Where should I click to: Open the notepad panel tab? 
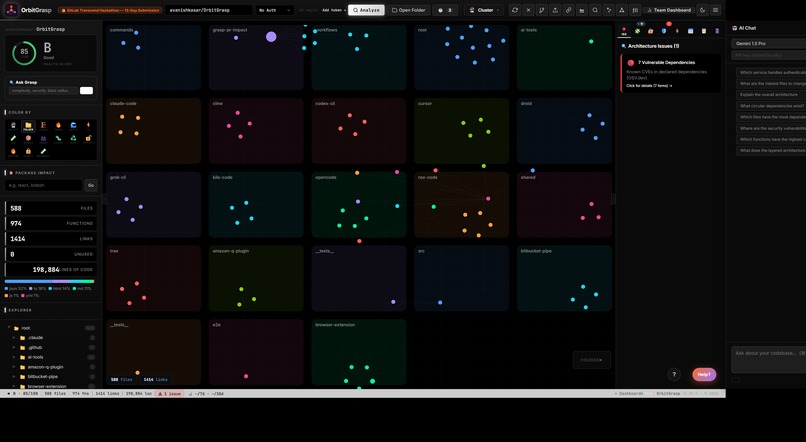coord(704,31)
